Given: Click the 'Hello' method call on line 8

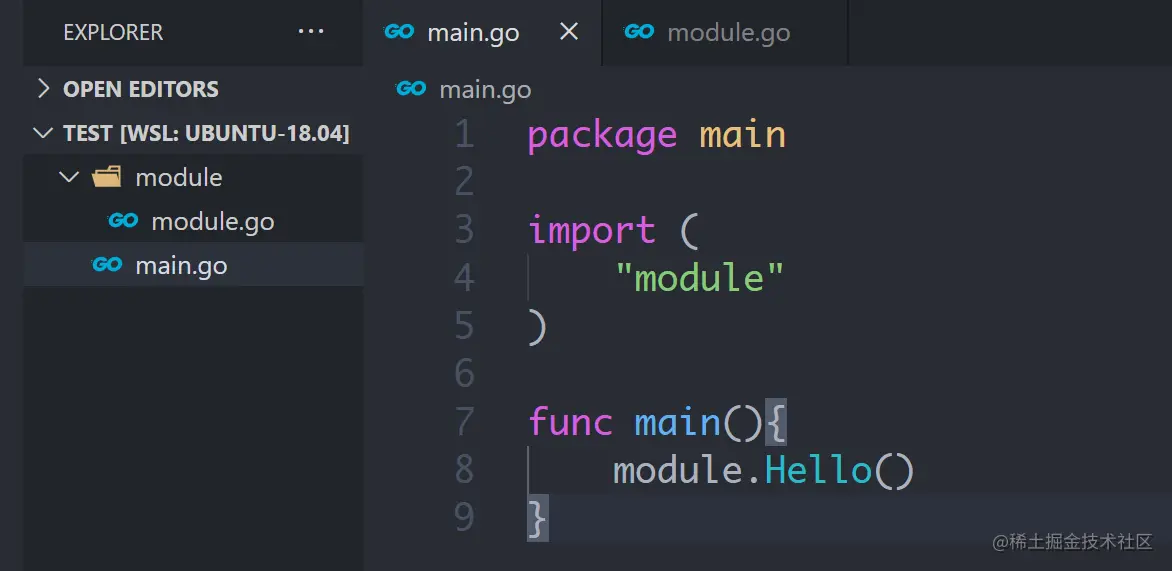Looking at the screenshot, I should pos(818,469).
